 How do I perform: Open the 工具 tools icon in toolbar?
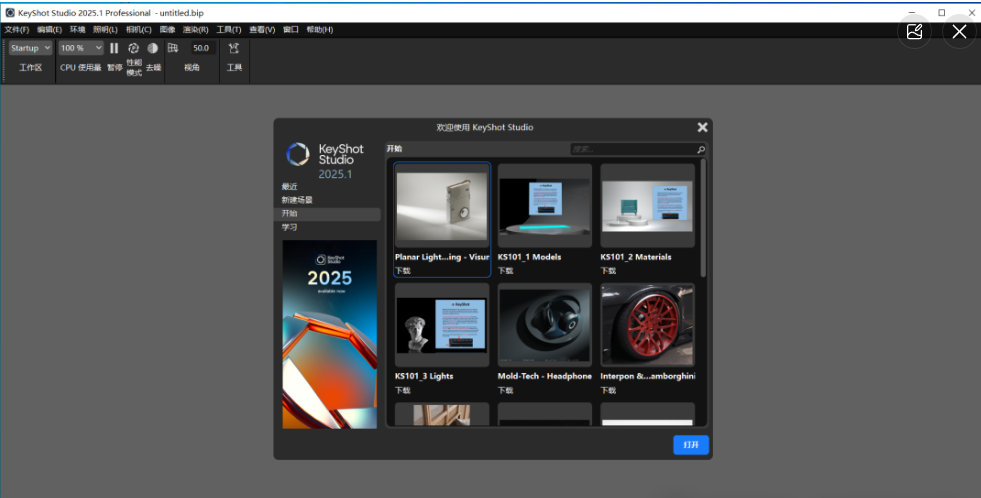tap(234, 48)
